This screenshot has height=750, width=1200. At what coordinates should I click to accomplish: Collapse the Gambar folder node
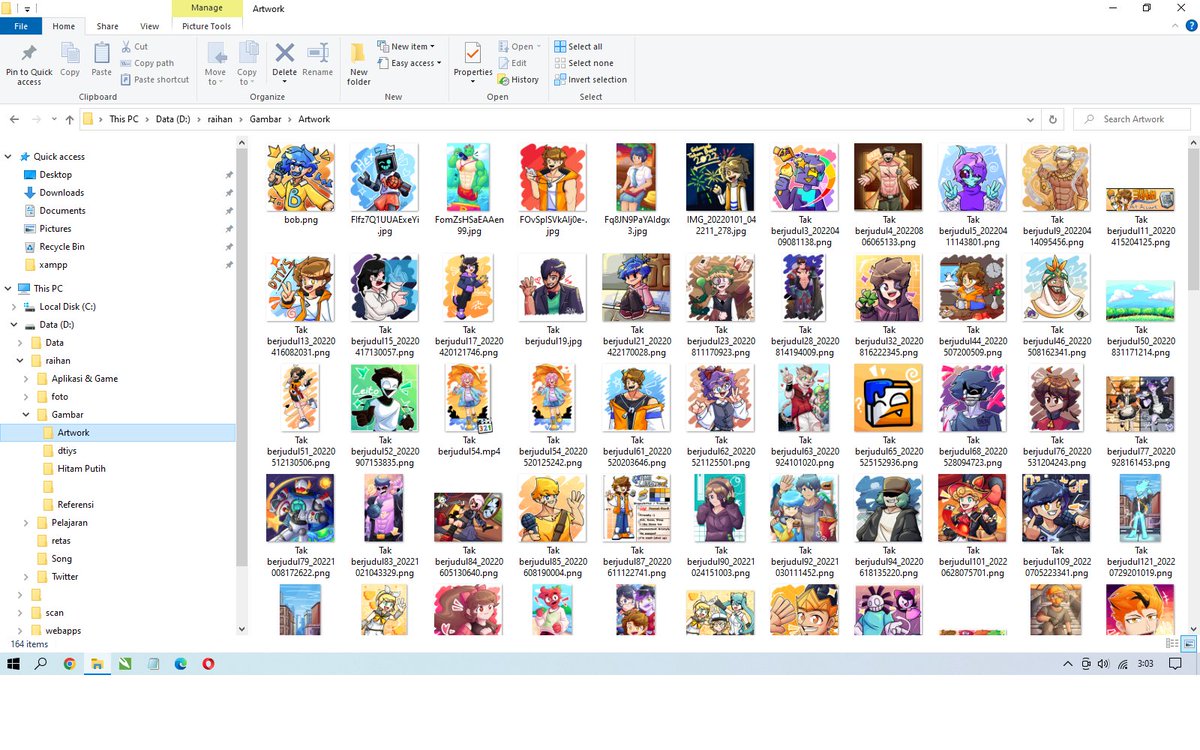(x=27, y=415)
